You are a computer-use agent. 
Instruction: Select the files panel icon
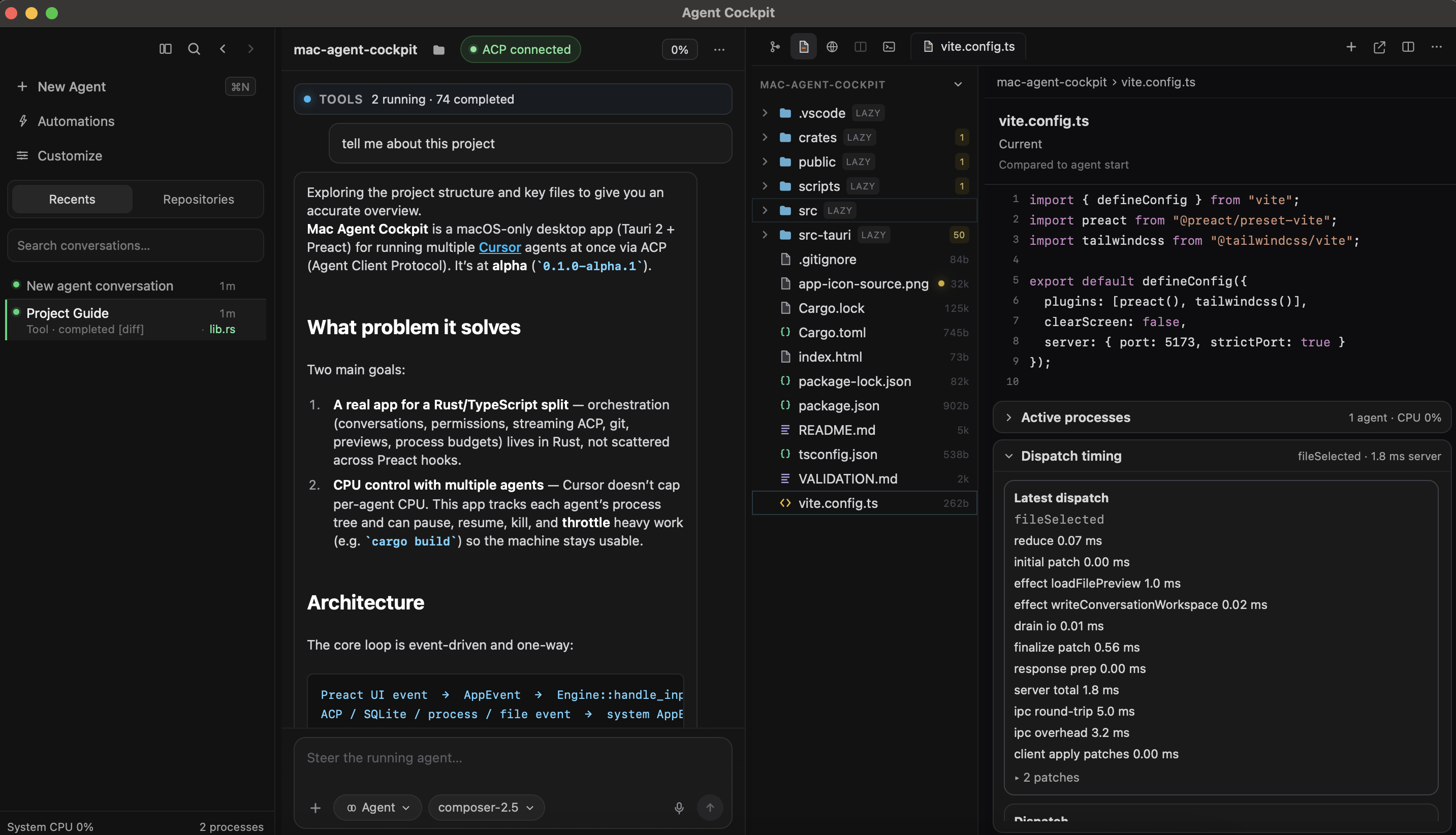[803, 46]
